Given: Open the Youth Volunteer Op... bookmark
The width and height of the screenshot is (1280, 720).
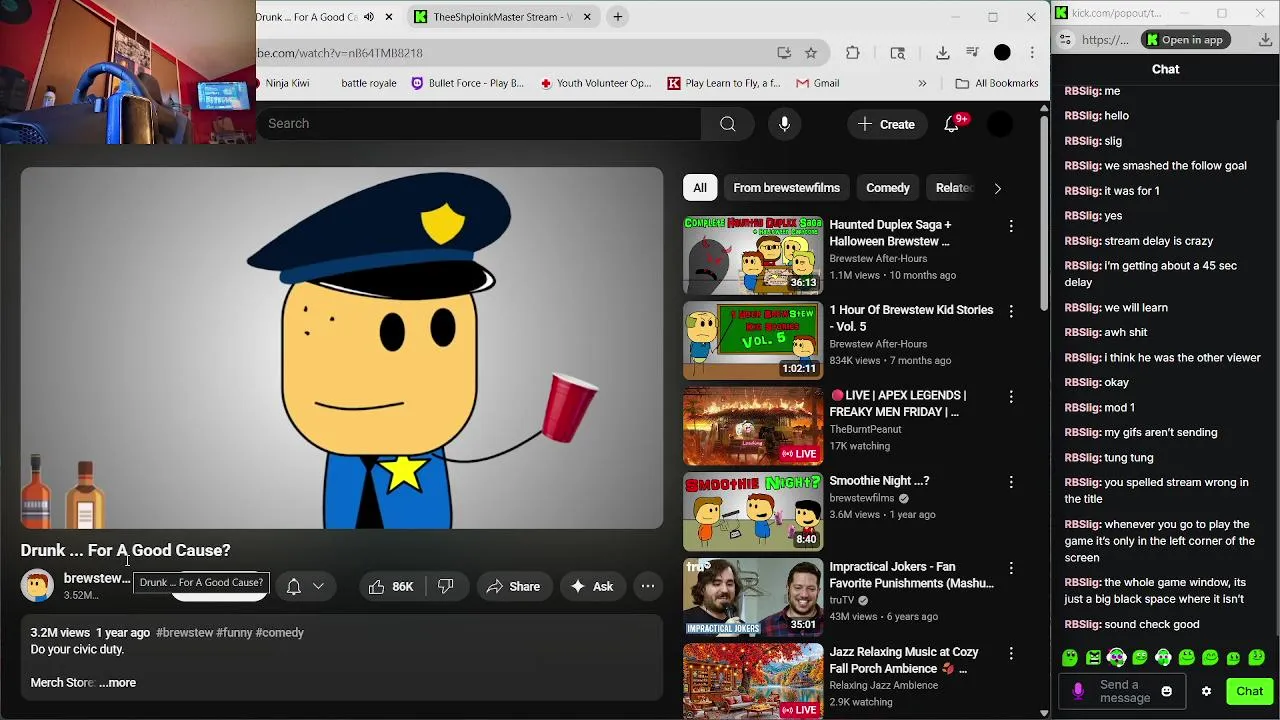Looking at the screenshot, I should (x=596, y=83).
